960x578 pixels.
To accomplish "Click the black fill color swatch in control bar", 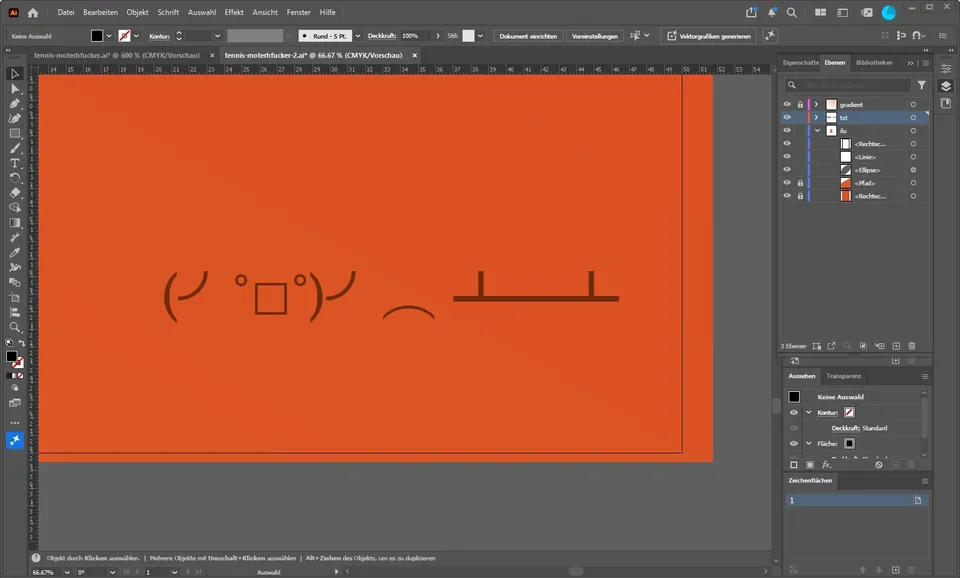I will (x=97, y=36).
